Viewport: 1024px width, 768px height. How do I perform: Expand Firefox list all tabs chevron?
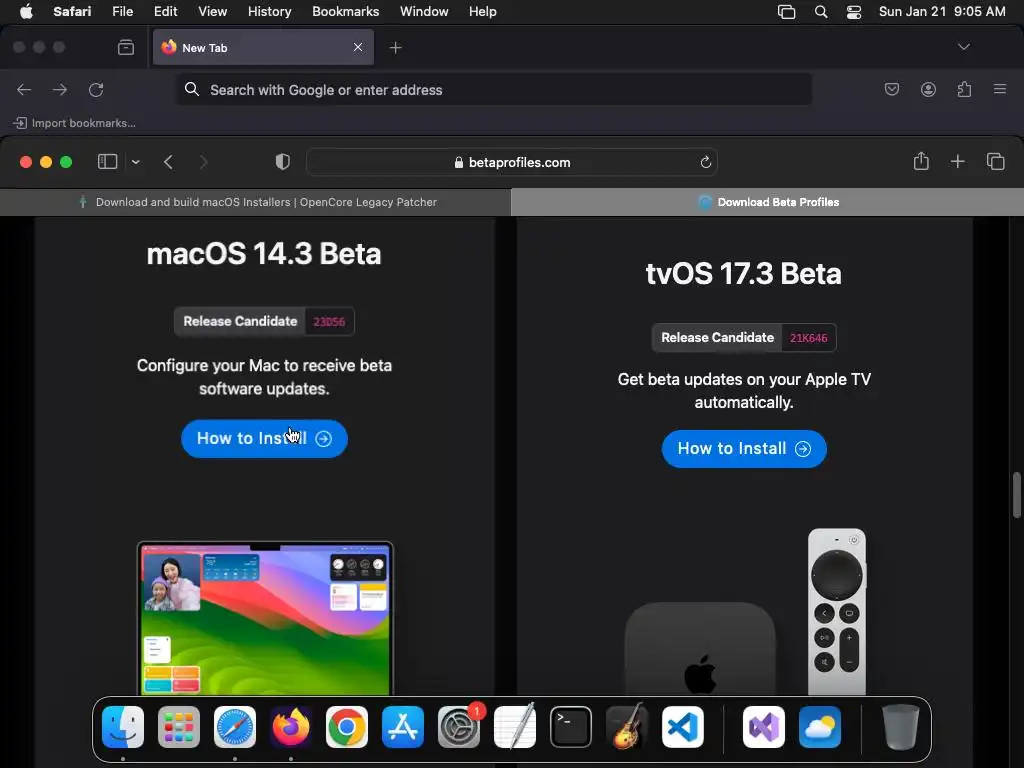point(963,47)
